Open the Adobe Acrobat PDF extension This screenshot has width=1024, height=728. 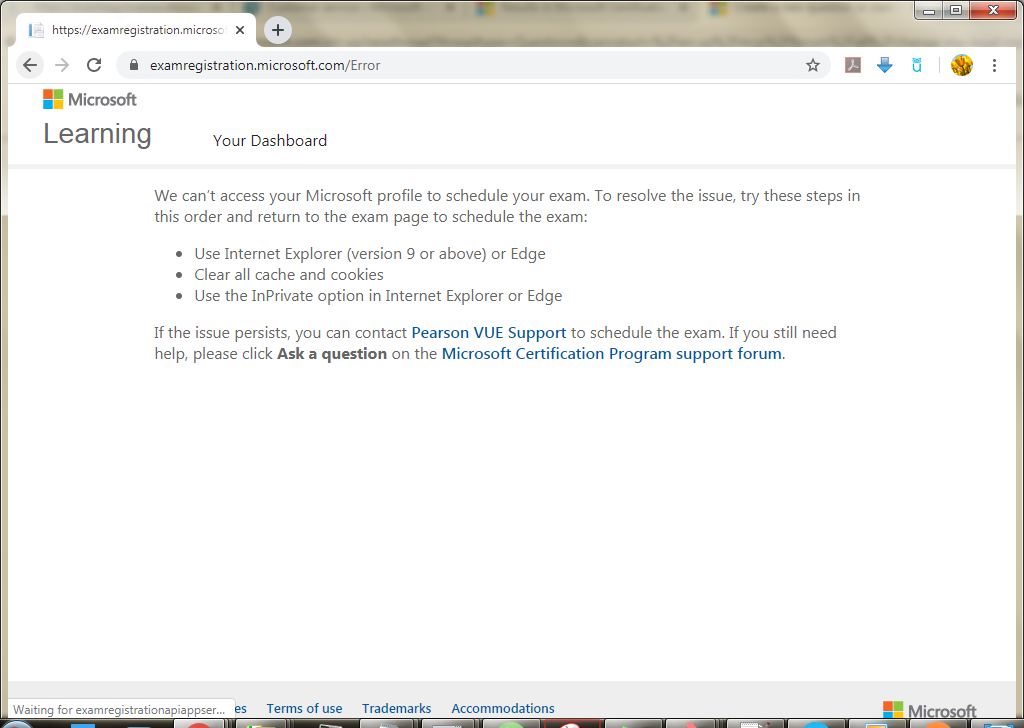click(x=852, y=65)
